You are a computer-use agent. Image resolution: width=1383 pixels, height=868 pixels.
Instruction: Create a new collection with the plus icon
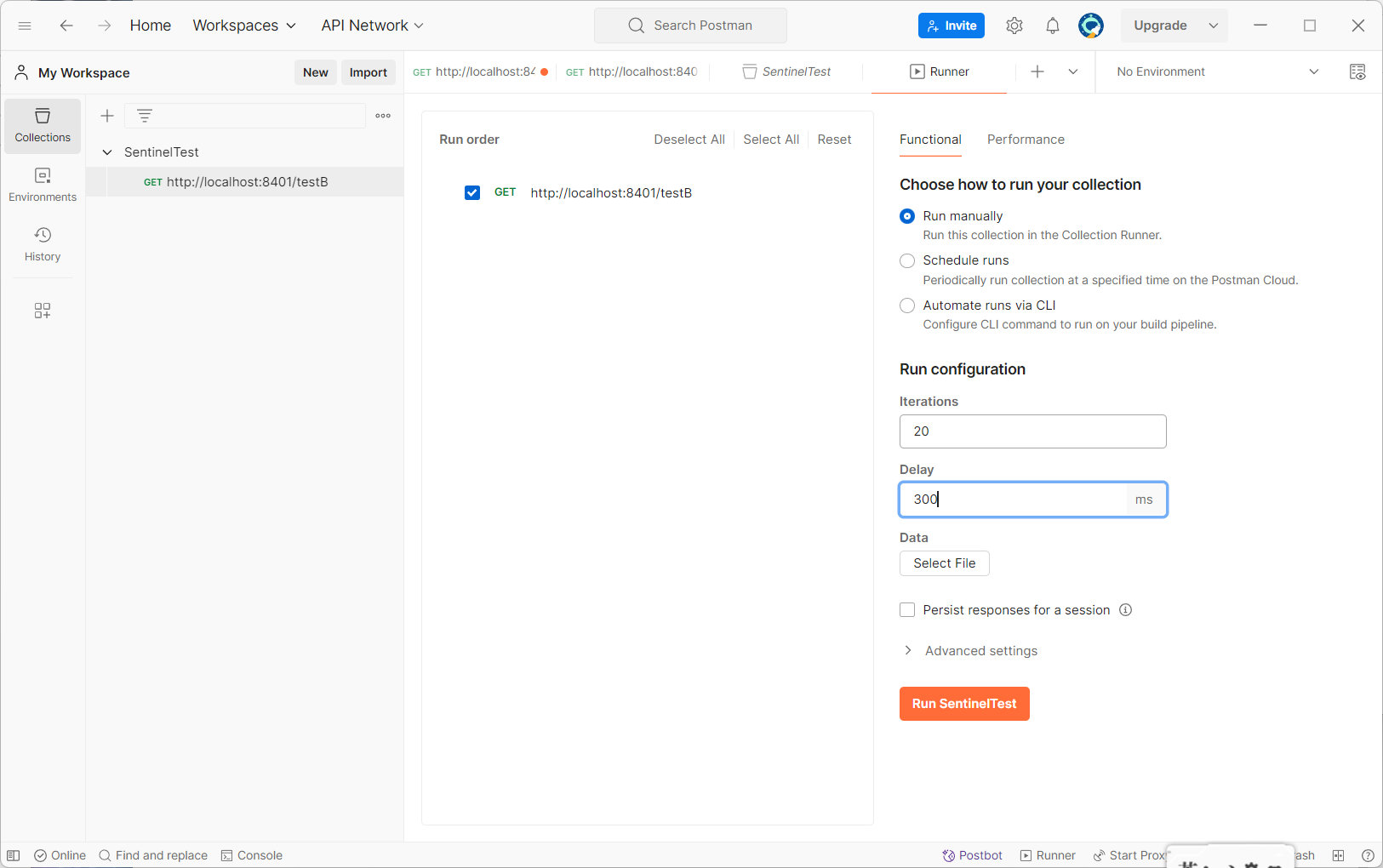coord(107,116)
